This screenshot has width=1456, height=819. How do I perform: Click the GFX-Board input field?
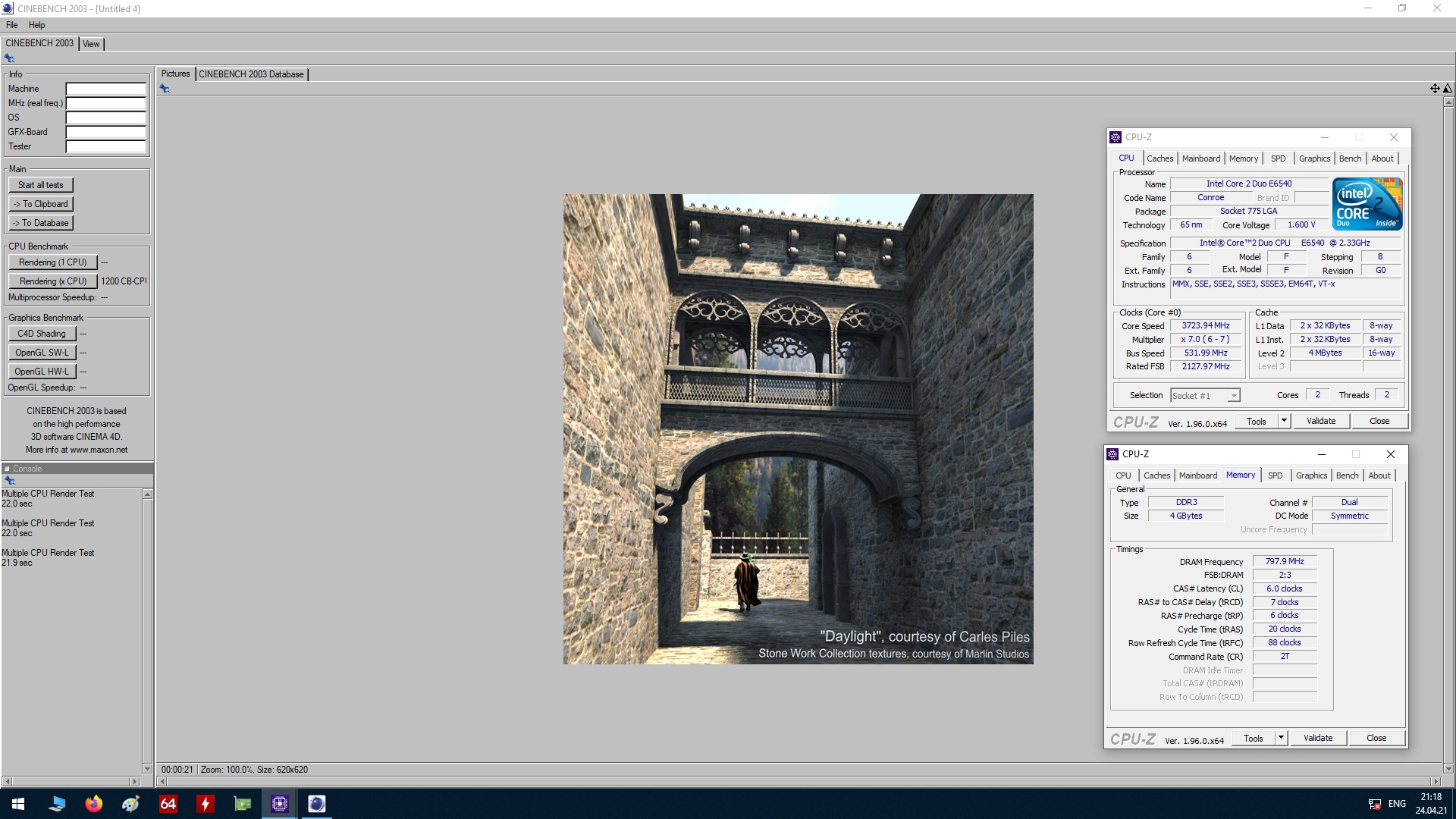pos(105,132)
